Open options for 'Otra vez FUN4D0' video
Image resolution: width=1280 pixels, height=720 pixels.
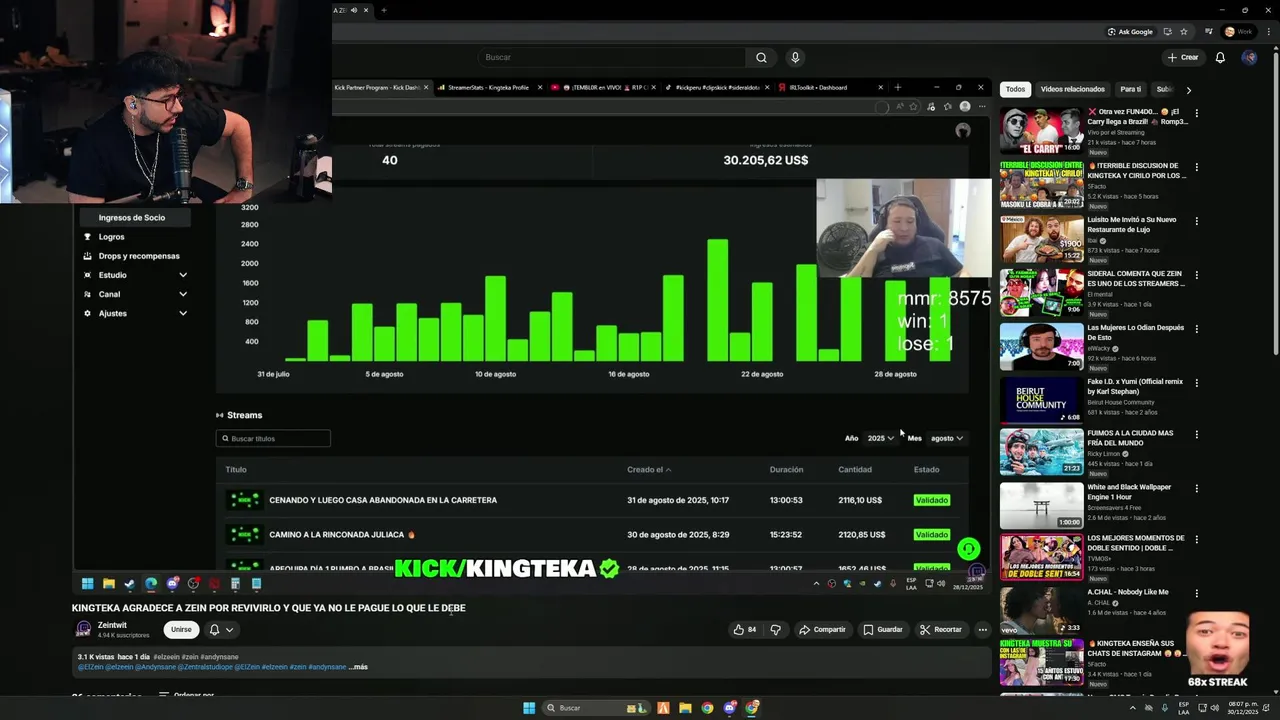pos(1196,113)
